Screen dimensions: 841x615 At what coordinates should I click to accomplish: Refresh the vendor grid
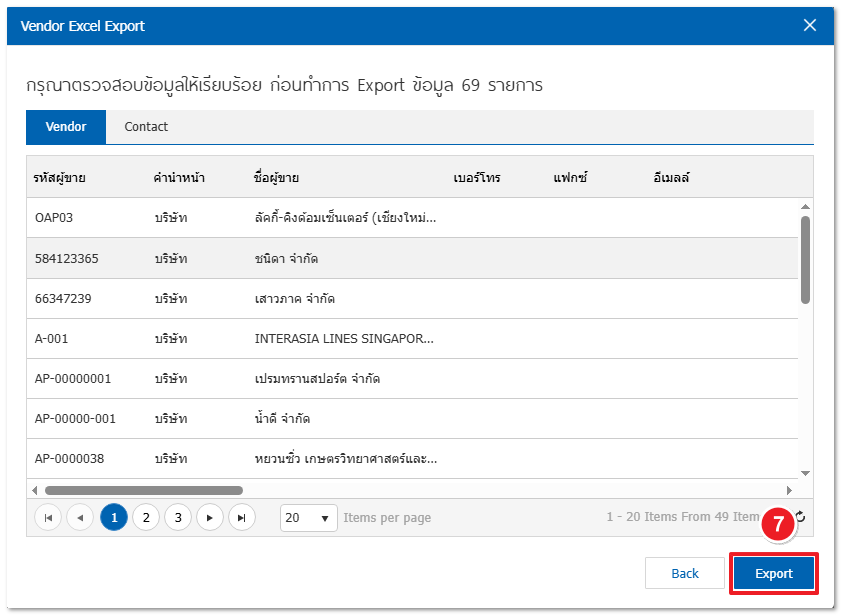click(x=800, y=517)
